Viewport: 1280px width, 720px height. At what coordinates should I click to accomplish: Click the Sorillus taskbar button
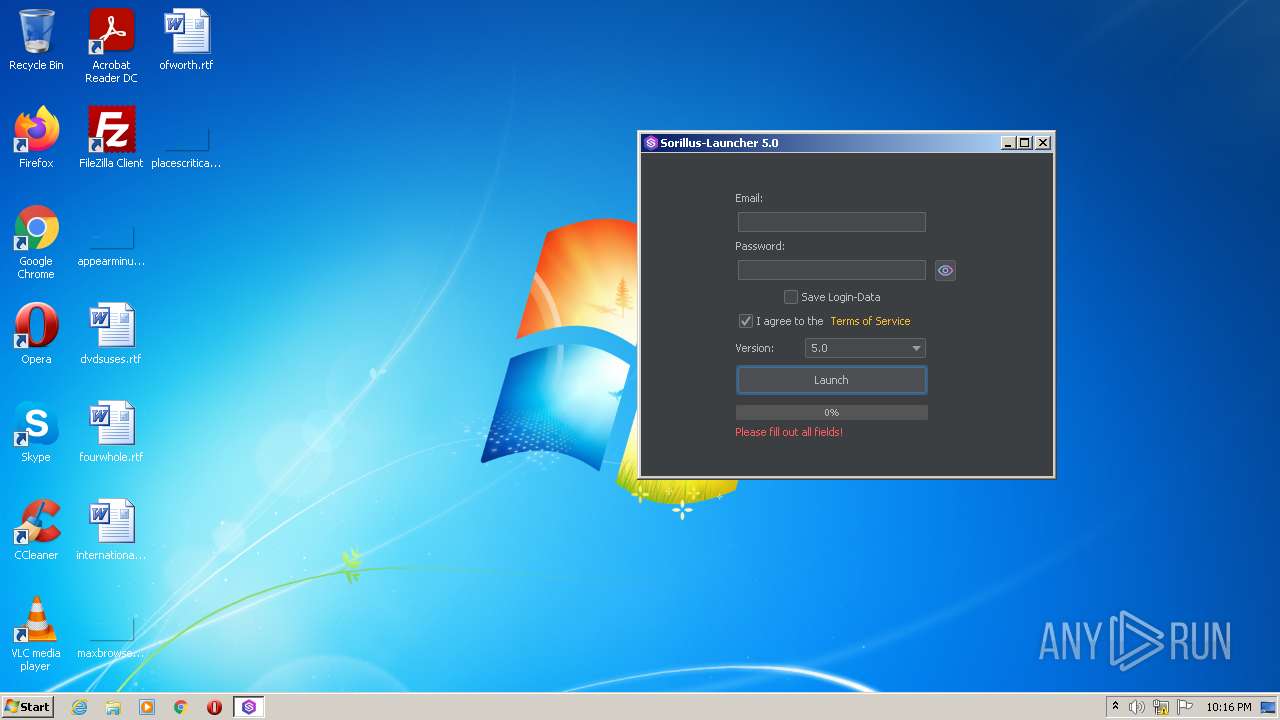[248, 707]
